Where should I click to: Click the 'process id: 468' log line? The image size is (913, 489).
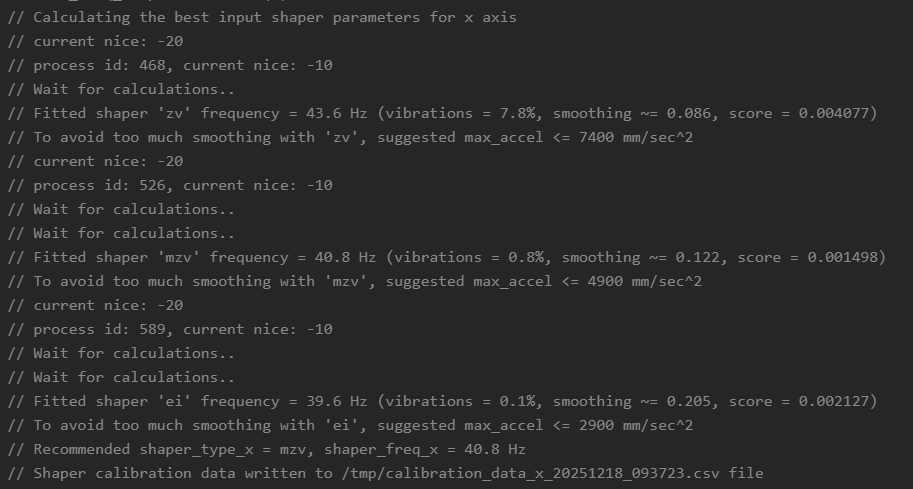coord(183,65)
